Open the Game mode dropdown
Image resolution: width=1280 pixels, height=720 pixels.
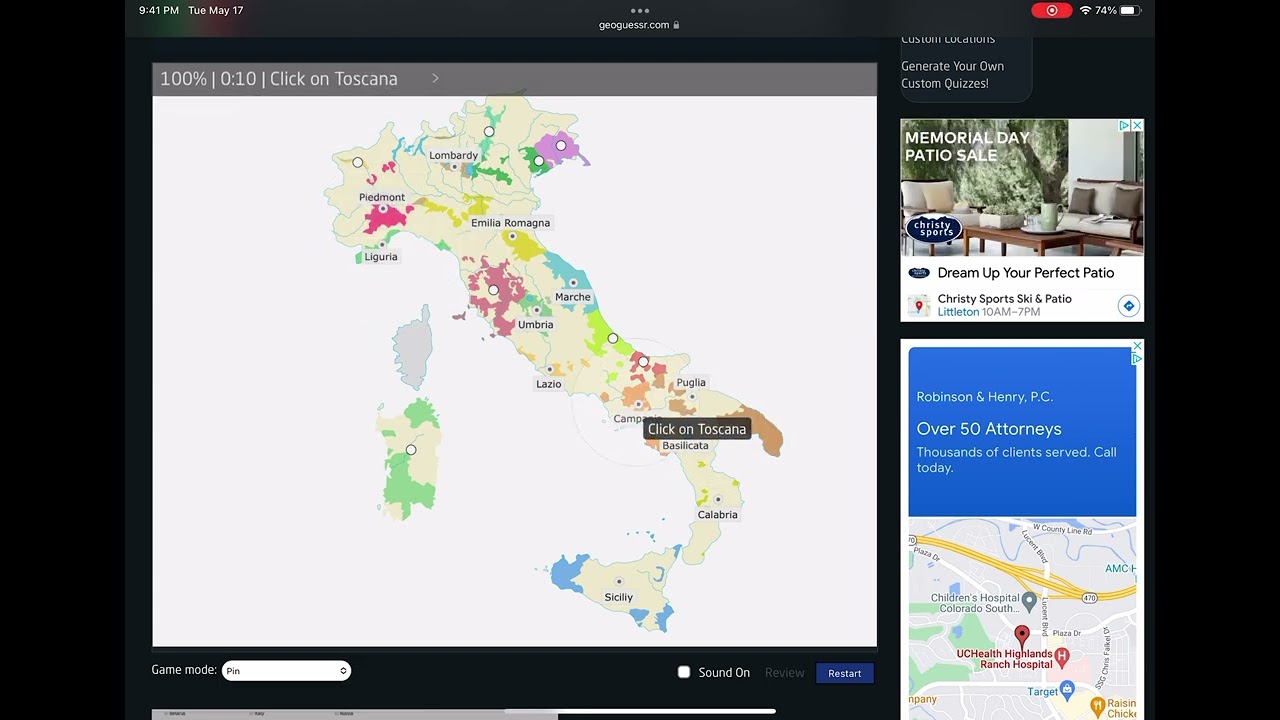click(x=286, y=671)
